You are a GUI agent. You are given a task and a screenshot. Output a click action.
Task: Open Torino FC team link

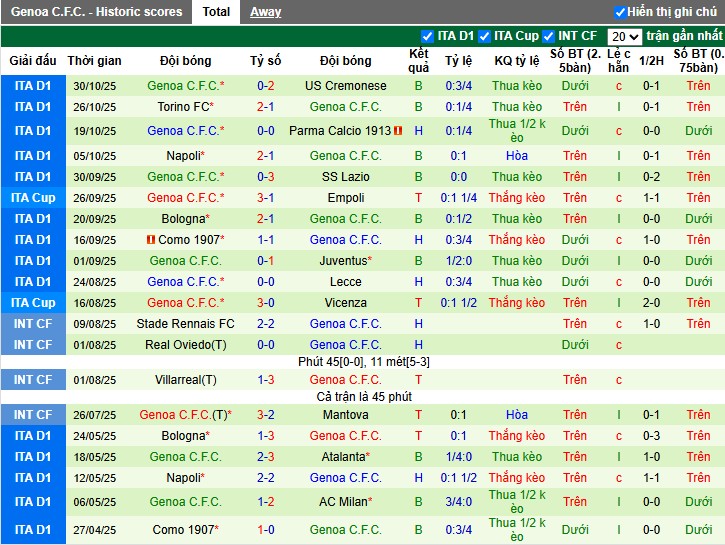click(x=185, y=107)
